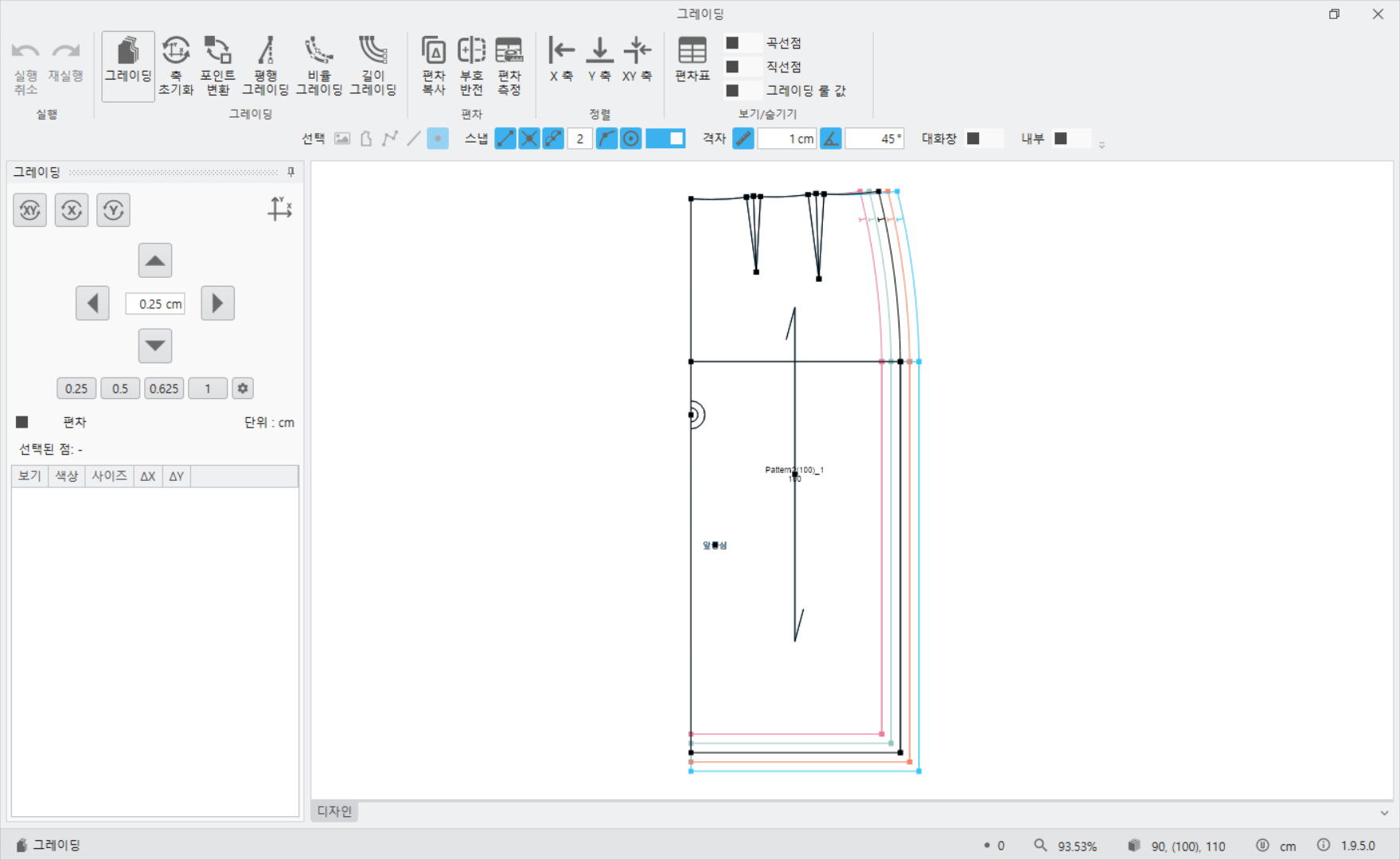Choose polyline selection mode icon
The height and width of the screenshot is (860, 1400).
(390, 139)
